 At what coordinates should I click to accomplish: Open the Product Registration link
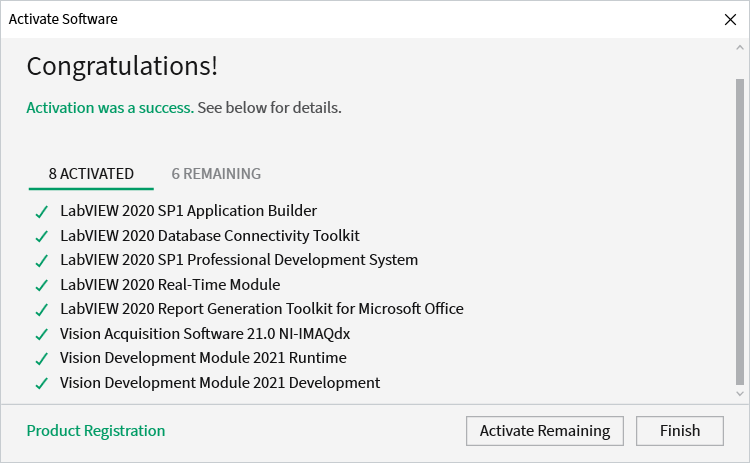pos(96,431)
